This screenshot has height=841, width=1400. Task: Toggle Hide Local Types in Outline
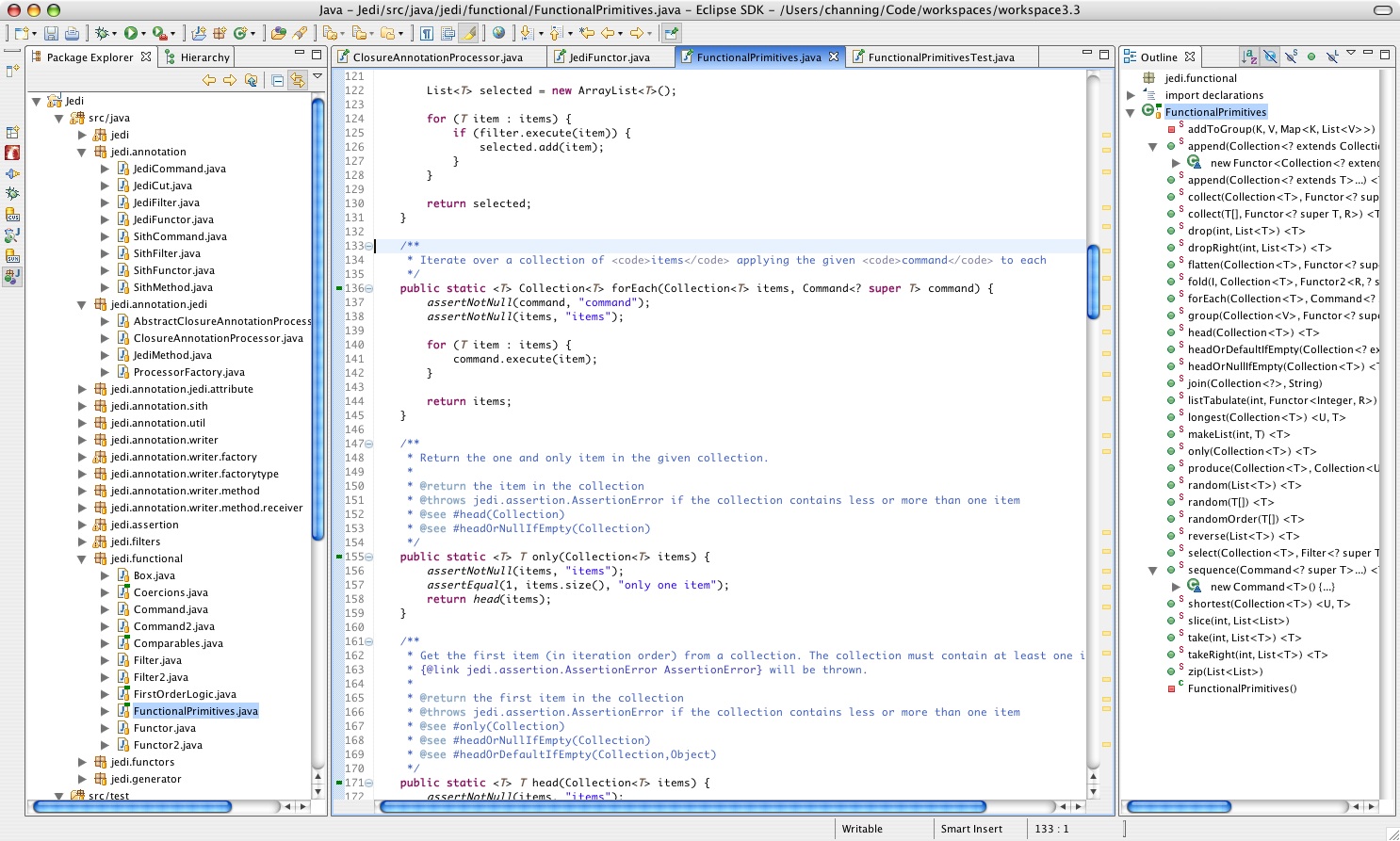[1332, 57]
